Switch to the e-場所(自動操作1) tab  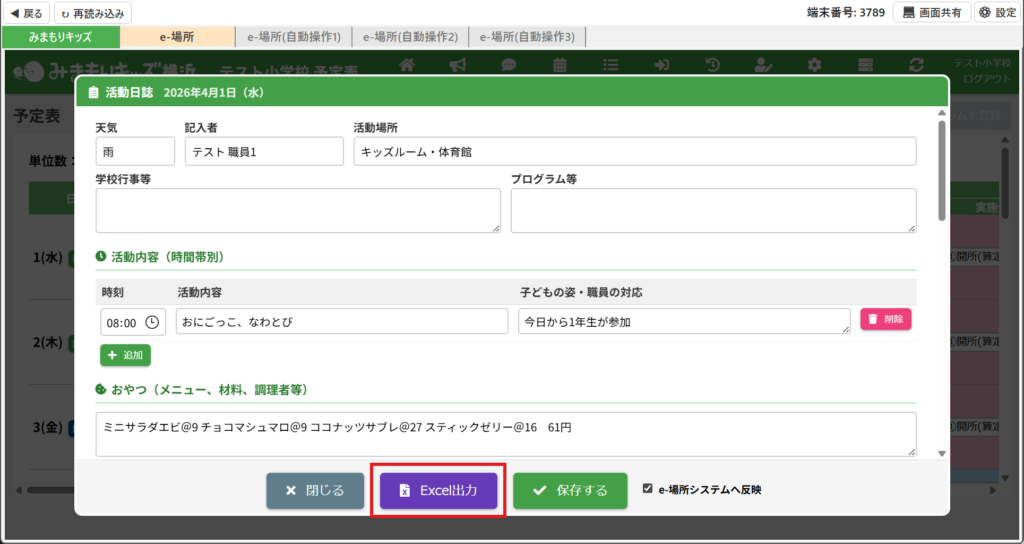(x=293, y=37)
